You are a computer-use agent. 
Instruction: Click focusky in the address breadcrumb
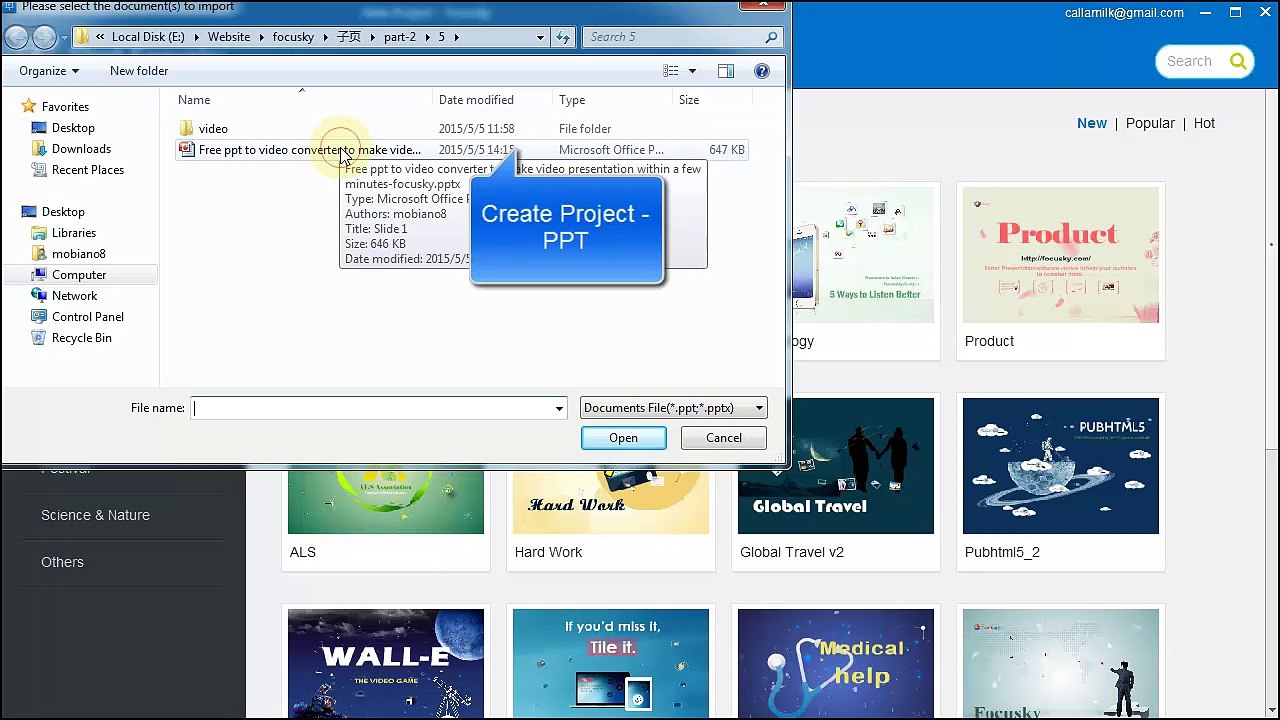(293, 37)
